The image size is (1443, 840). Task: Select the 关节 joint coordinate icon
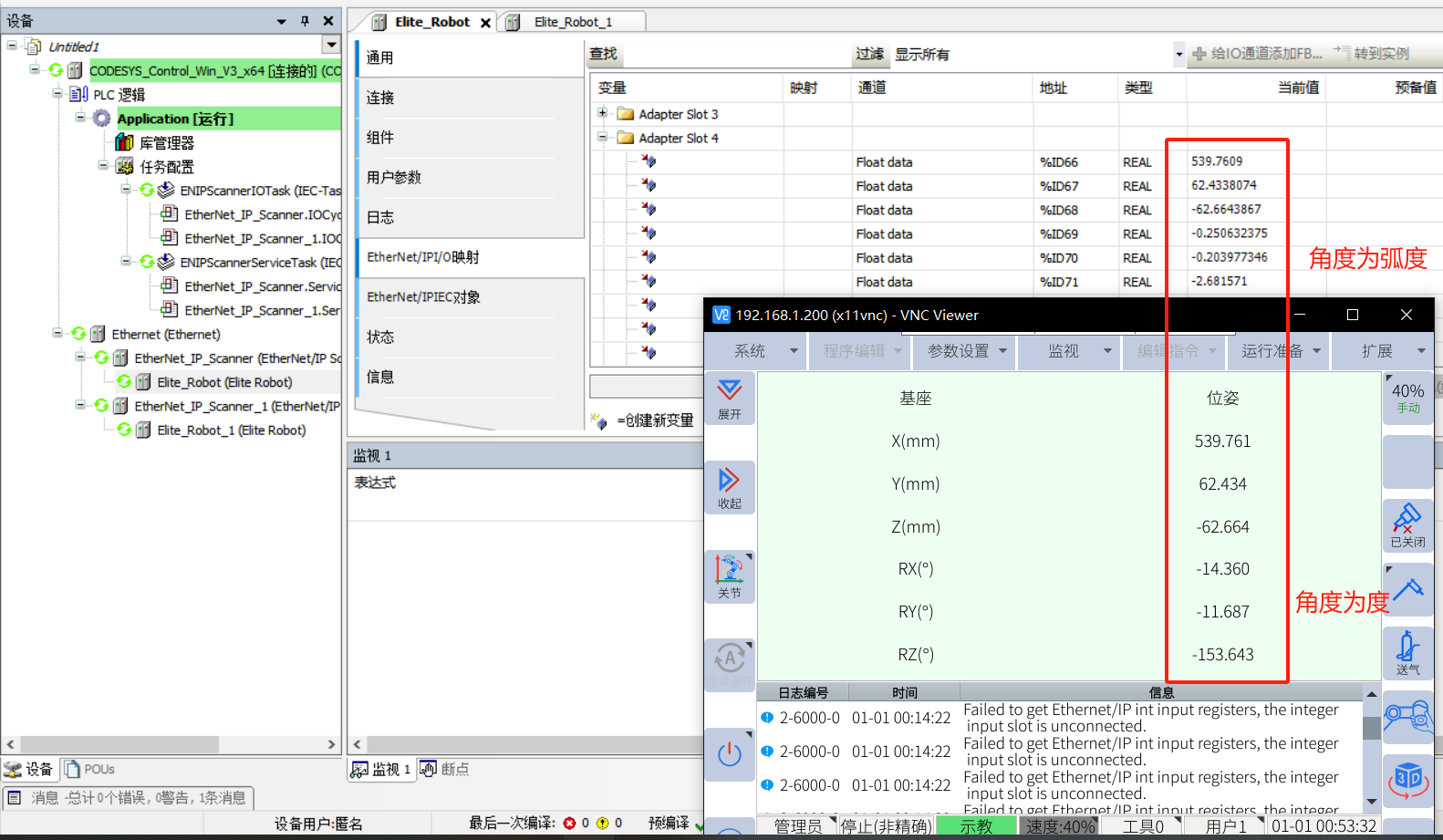pos(729,576)
